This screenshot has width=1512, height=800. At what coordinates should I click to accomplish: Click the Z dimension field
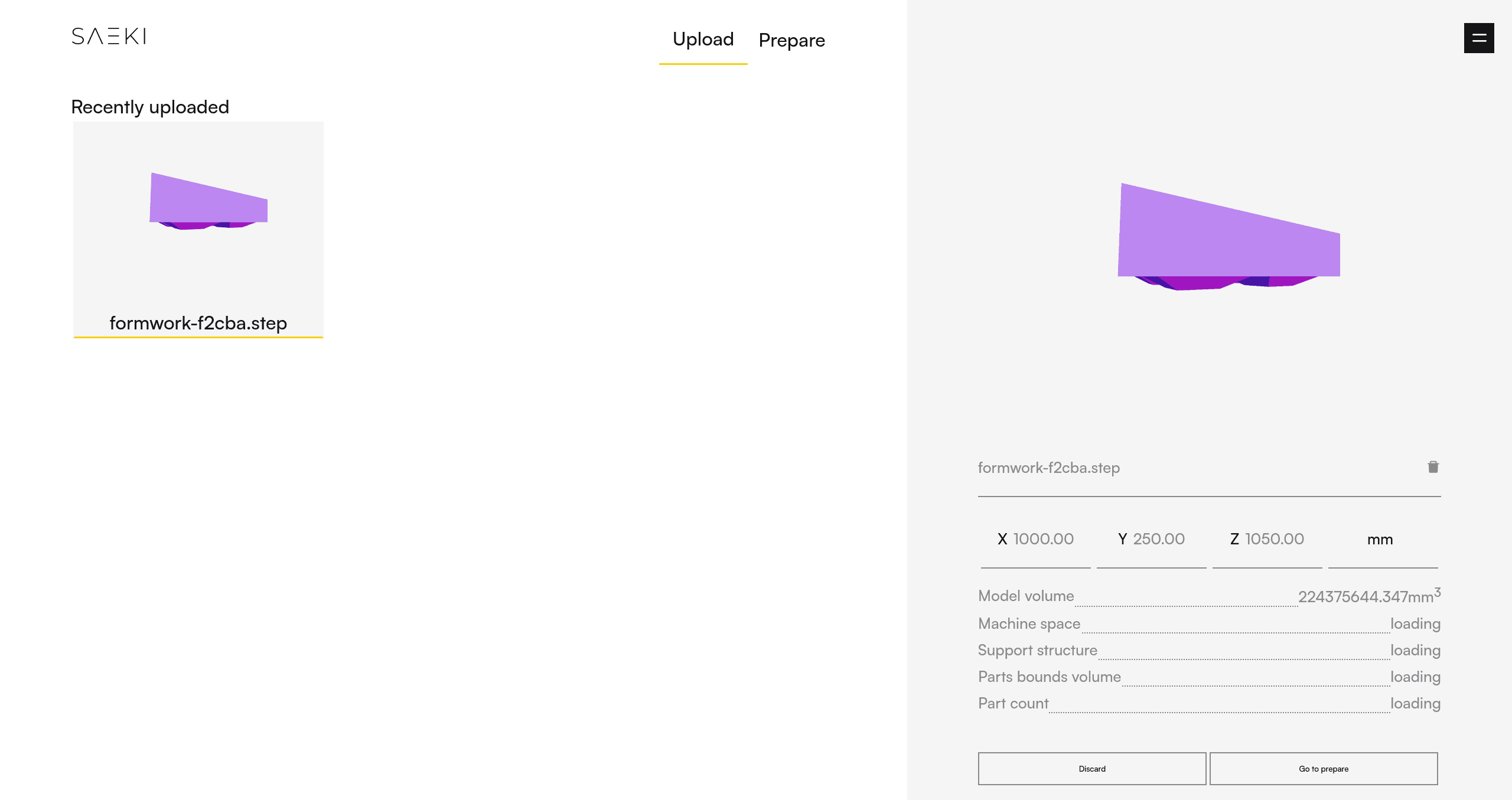(x=1274, y=539)
